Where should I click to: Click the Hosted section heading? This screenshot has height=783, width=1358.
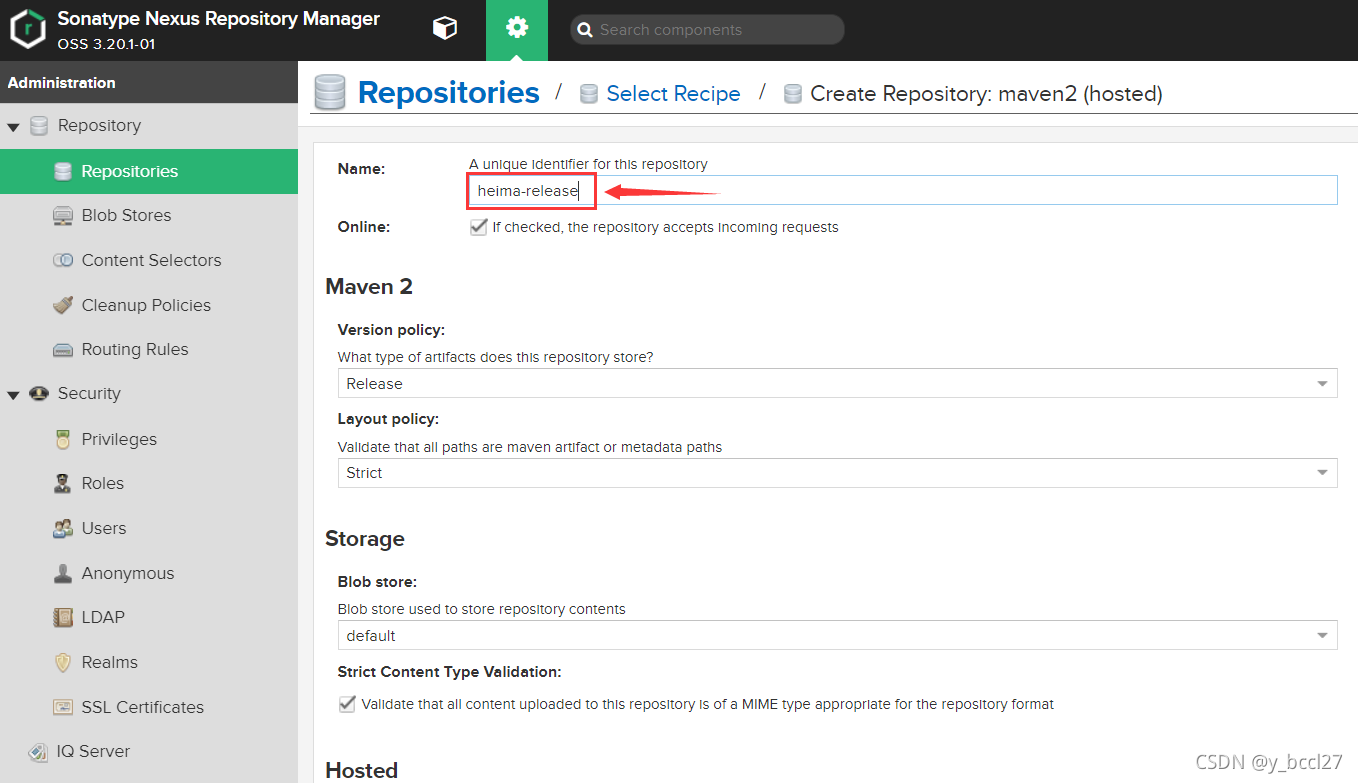pos(362,770)
